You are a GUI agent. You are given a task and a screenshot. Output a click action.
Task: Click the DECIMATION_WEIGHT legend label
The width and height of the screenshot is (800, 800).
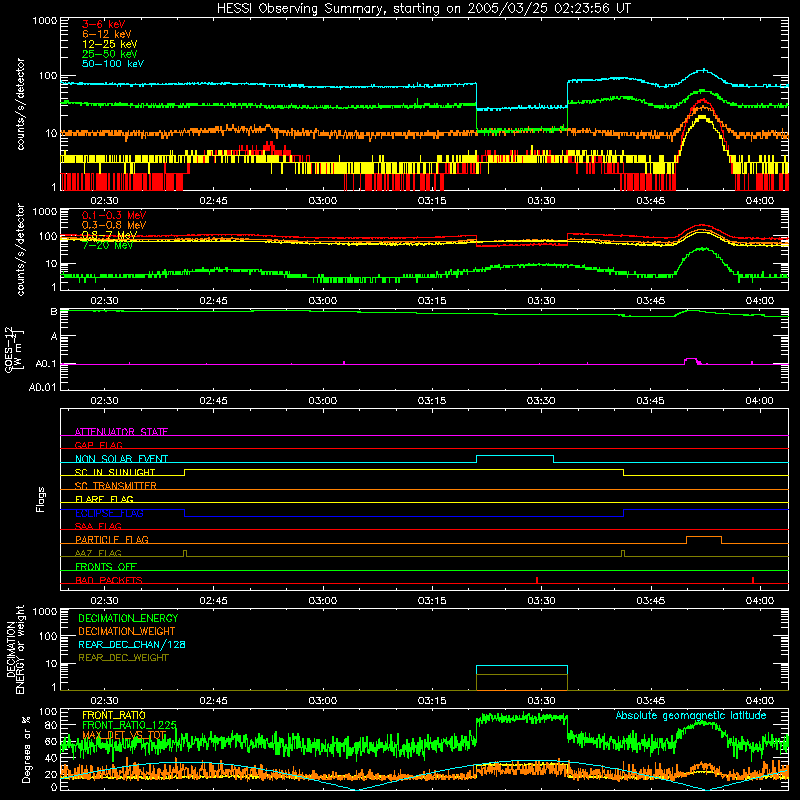127,631
